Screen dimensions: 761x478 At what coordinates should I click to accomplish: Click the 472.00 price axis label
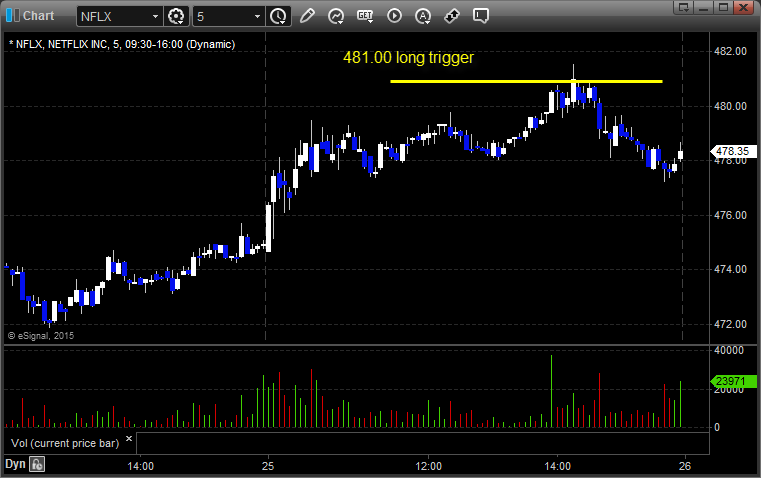coord(730,324)
